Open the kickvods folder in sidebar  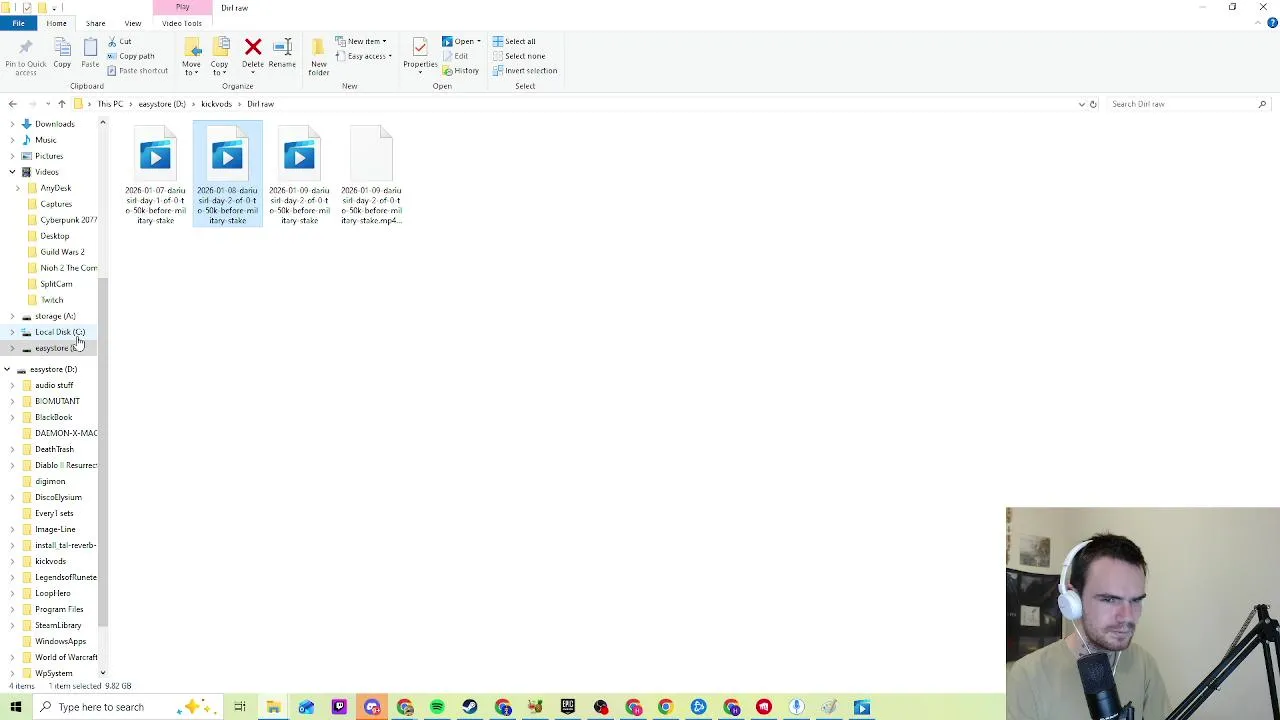(50, 561)
